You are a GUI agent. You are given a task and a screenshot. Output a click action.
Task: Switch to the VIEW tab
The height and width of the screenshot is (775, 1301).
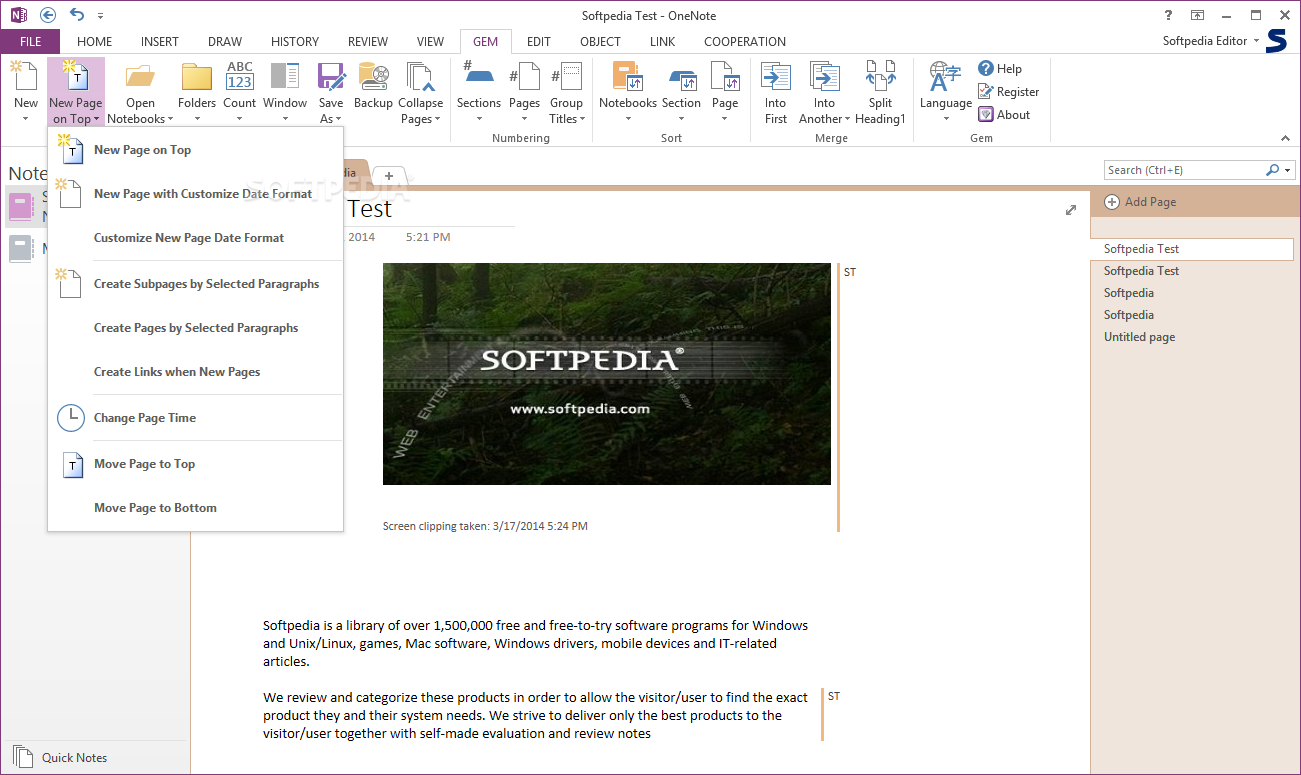click(430, 42)
